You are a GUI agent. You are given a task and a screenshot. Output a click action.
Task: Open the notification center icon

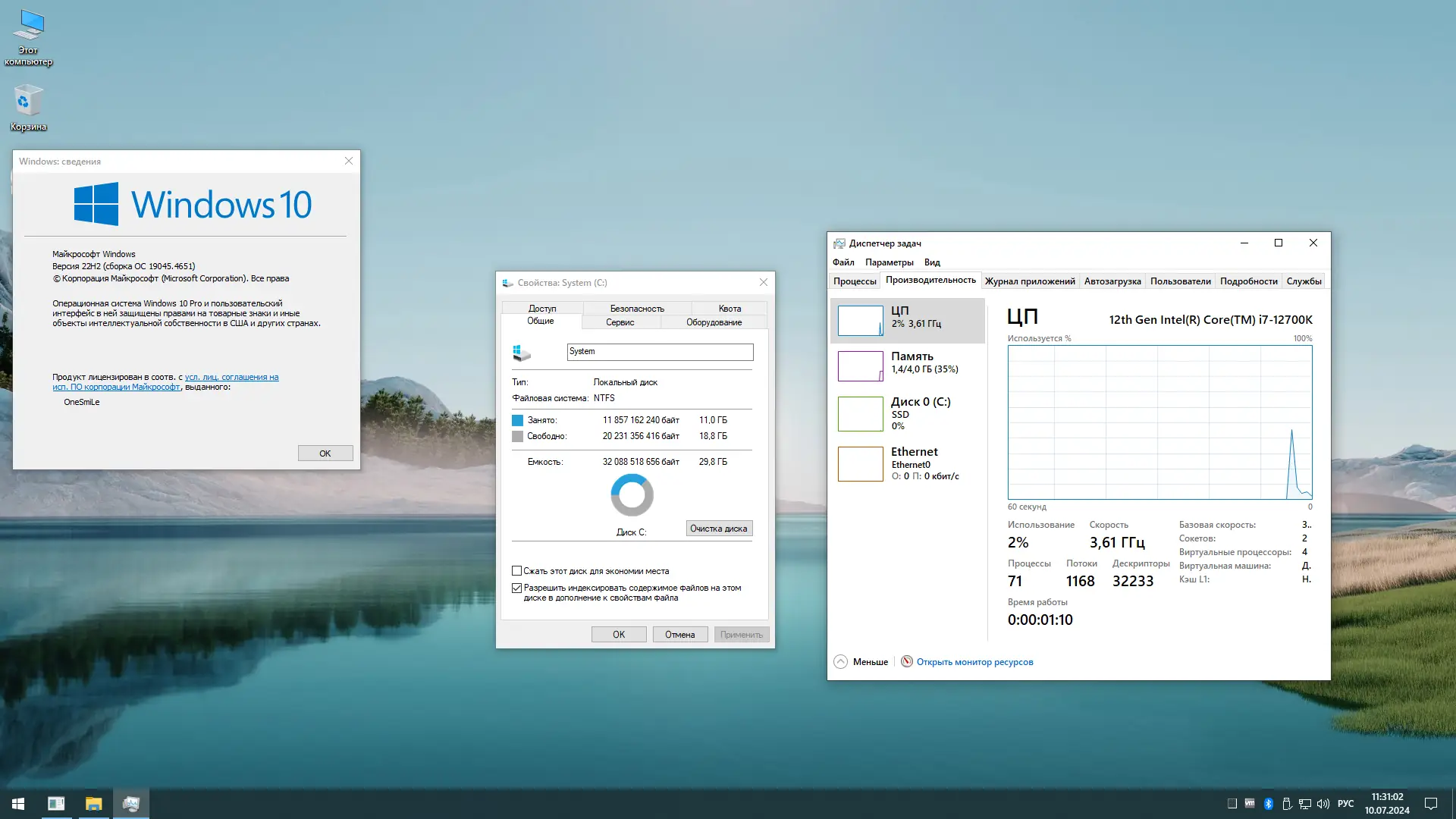pos(1431,804)
